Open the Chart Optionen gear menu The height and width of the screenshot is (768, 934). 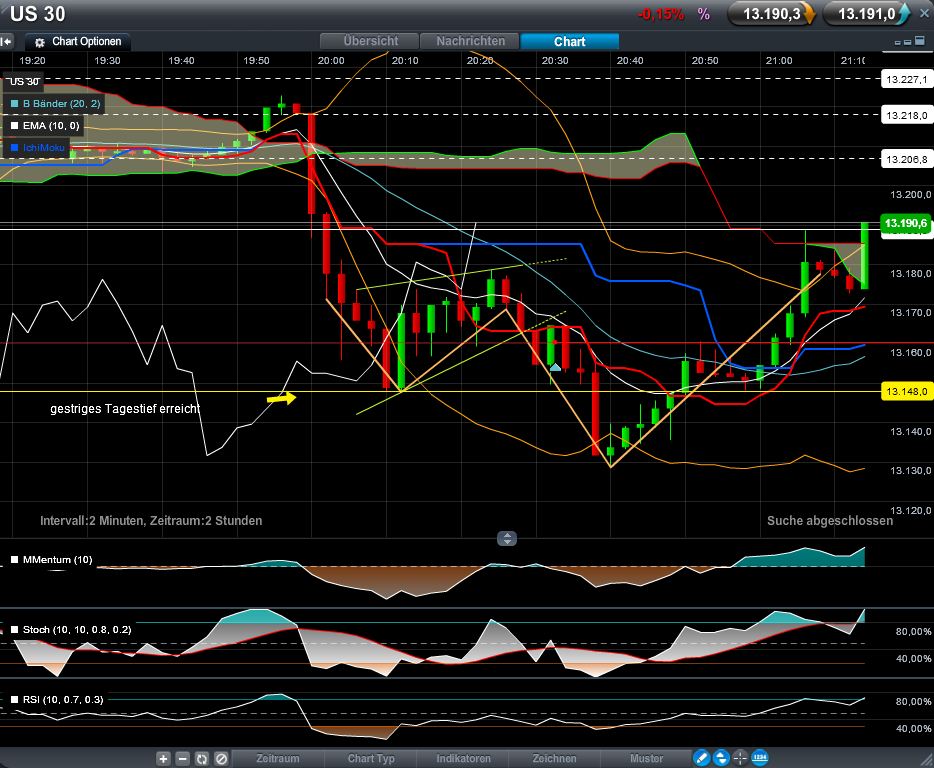(77, 42)
